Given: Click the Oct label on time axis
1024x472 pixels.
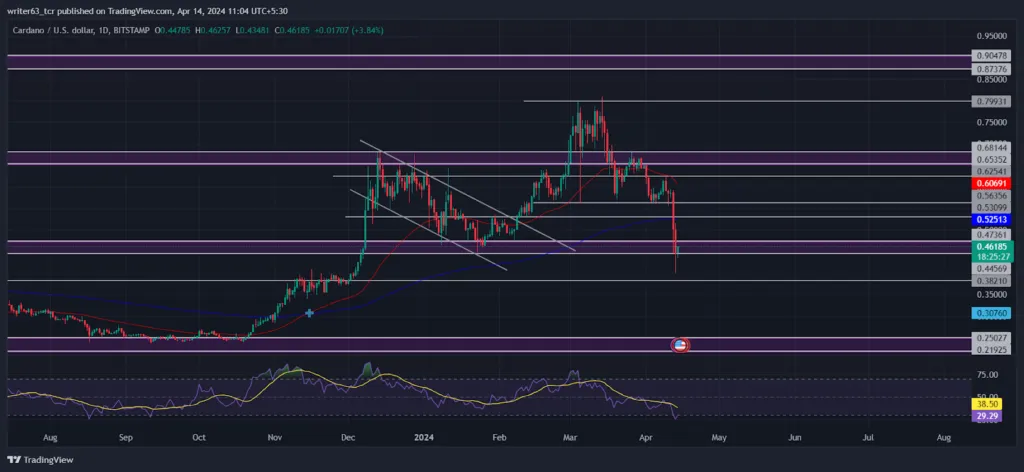Looking at the screenshot, I should pyautogui.click(x=200, y=437).
